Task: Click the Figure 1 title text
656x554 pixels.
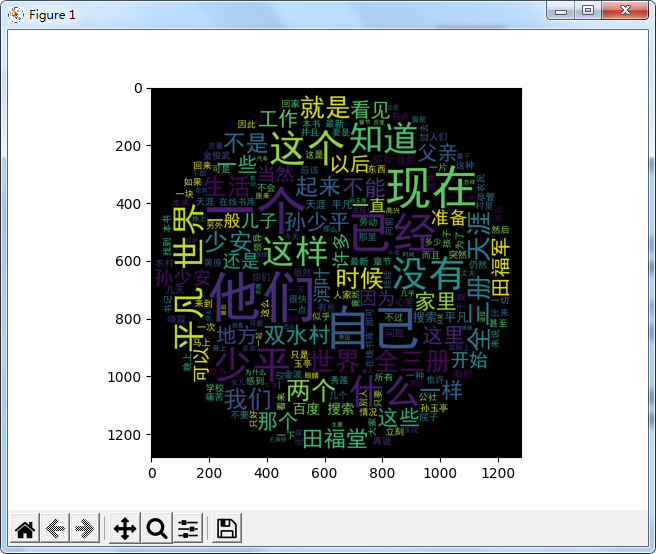Action: [52, 15]
